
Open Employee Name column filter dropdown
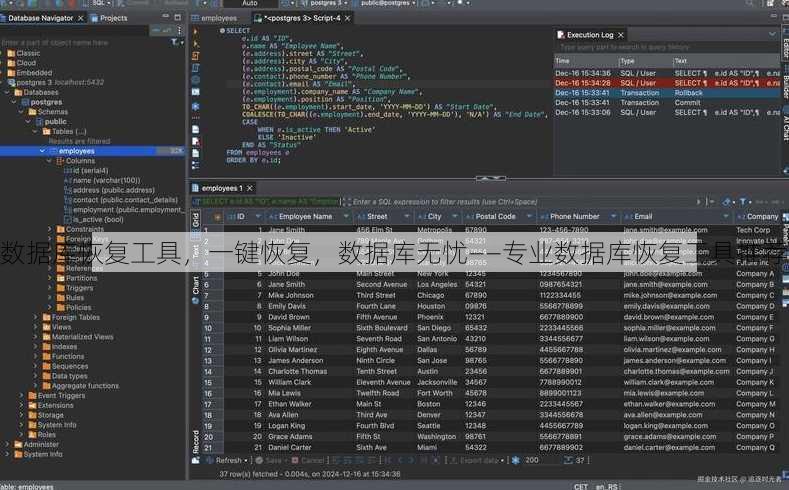click(x=346, y=217)
